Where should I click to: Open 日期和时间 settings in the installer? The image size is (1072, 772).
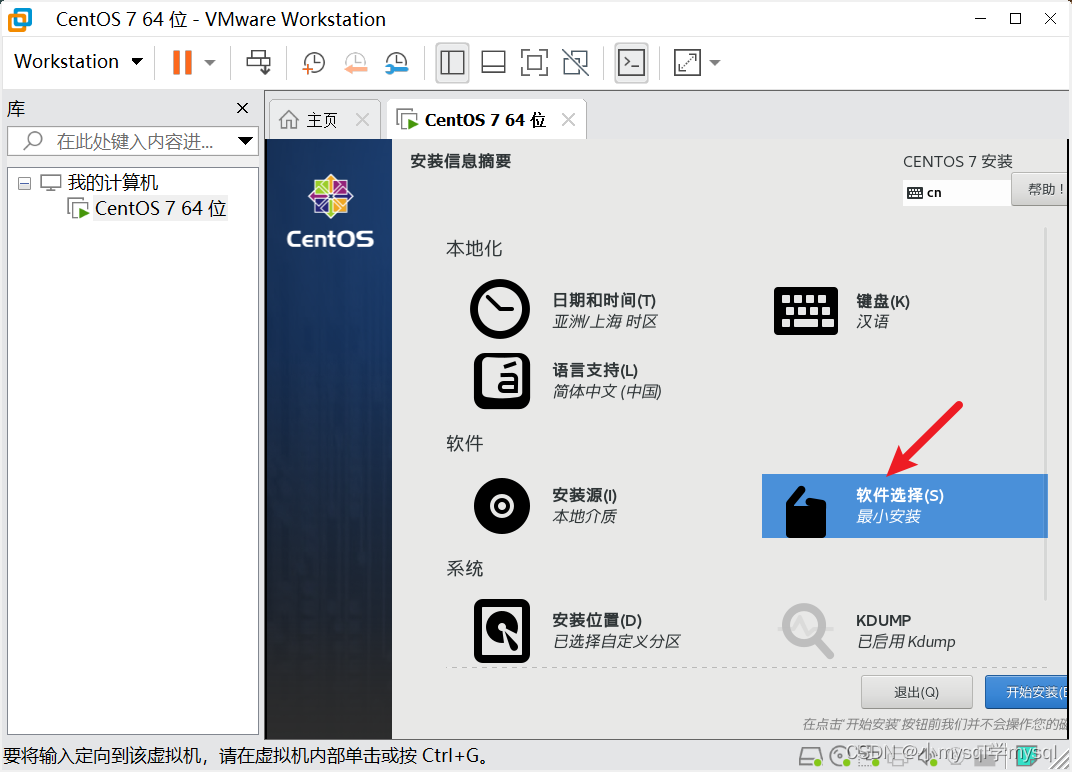500,309
